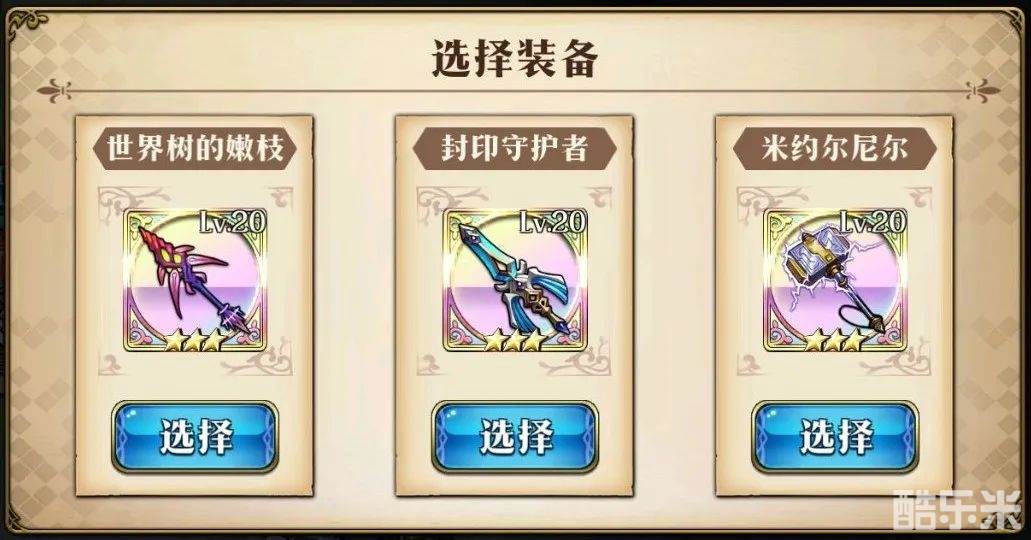Click Lv.20 badge on the hammer icon
Viewport: 1031px width, 540px height.
873,222
